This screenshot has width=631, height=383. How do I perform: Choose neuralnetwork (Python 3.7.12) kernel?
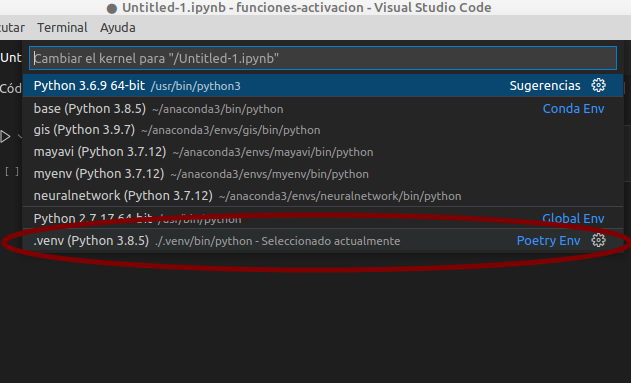tap(323, 196)
